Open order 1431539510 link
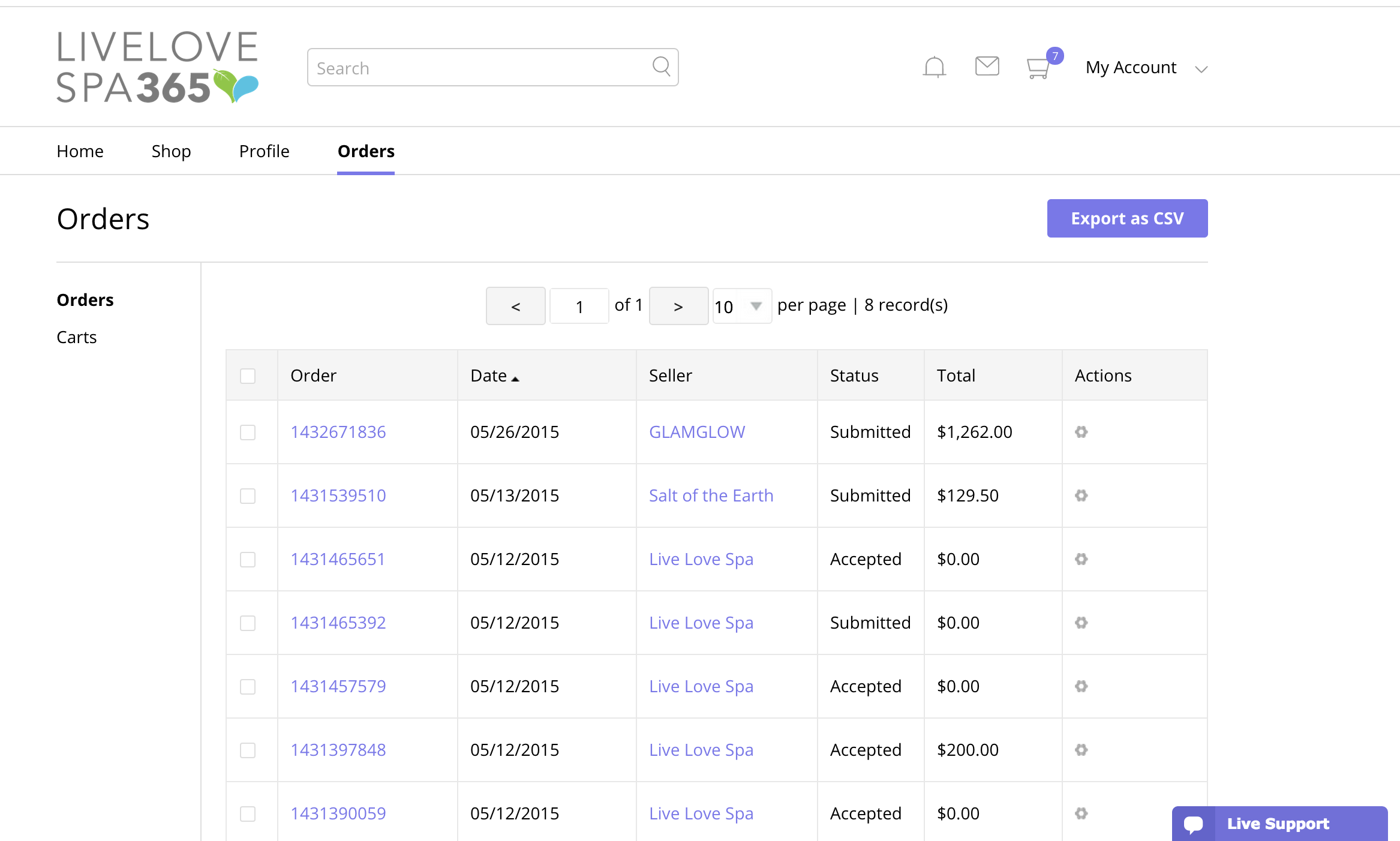The image size is (1400, 841). coord(338,495)
